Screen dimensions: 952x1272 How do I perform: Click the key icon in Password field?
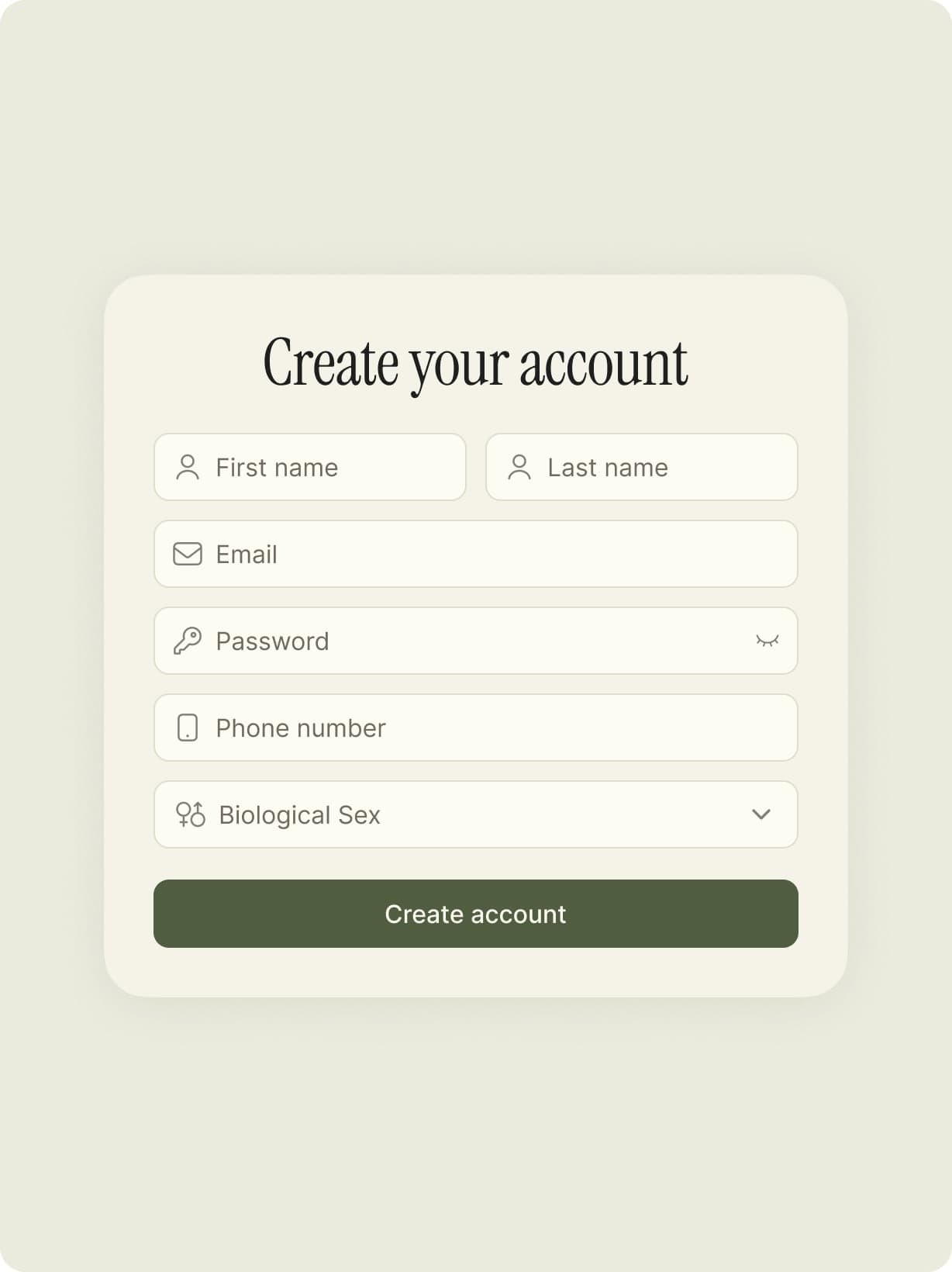pos(187,641)
